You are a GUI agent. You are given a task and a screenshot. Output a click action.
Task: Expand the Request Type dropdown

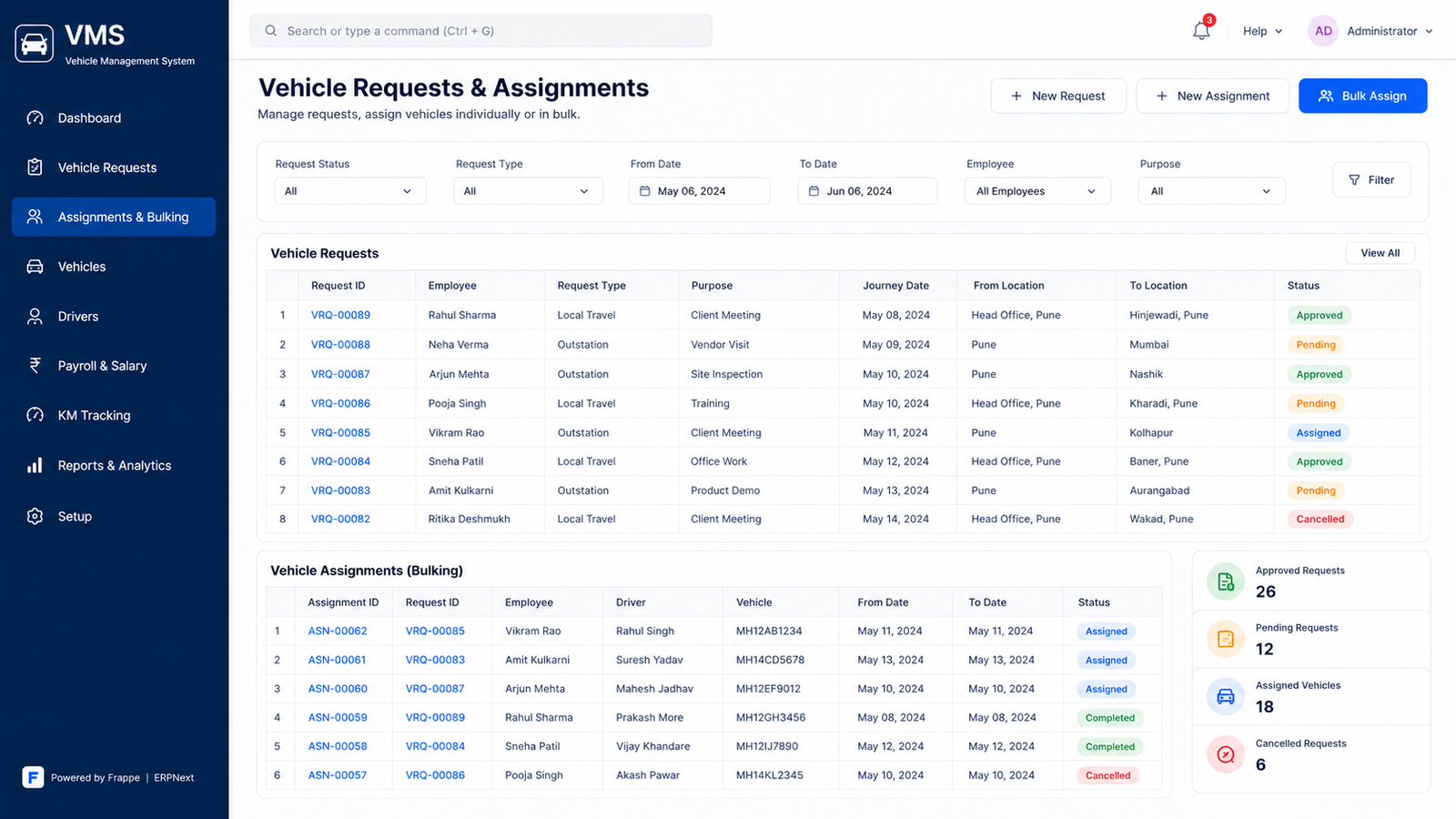pos(528,191)
